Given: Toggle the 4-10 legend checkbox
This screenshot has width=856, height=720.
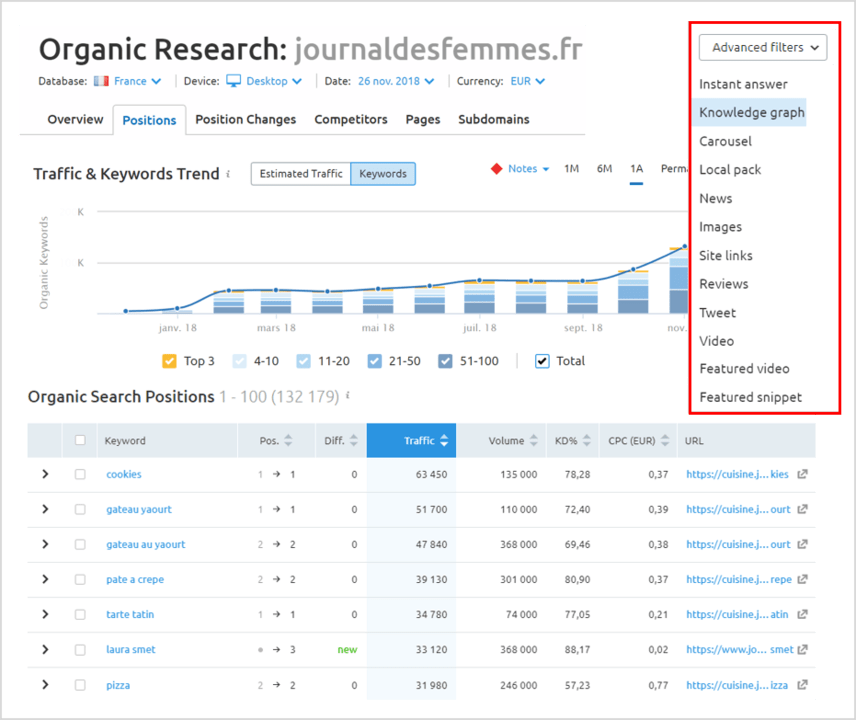Looking at the screenshot, I should coord(239,361).
